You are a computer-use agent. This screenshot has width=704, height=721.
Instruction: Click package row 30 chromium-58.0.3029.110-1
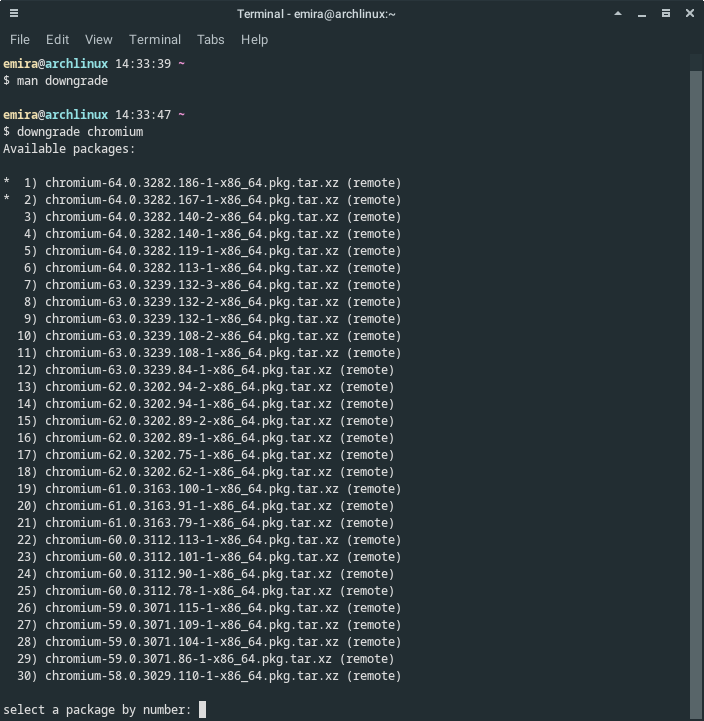(209, 676)
